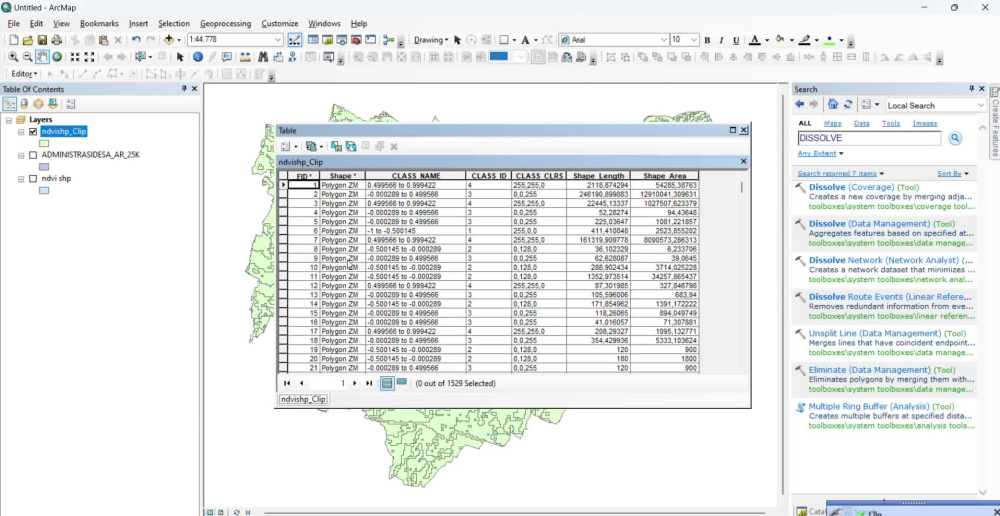
Task: Open the font size dropdown
Action: [694, 40]
